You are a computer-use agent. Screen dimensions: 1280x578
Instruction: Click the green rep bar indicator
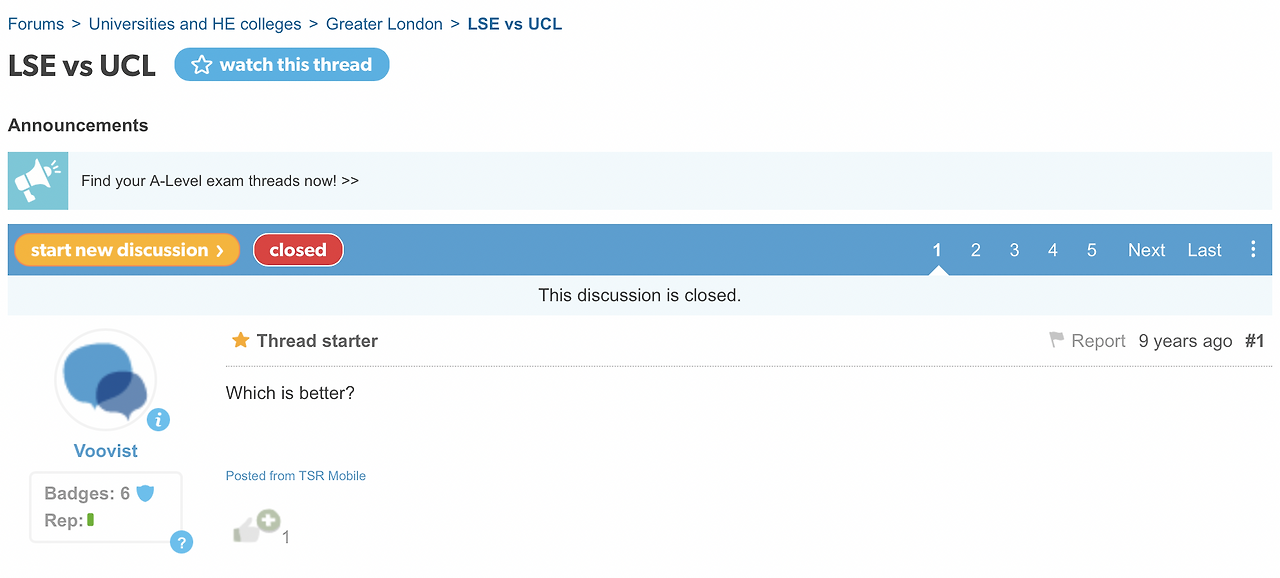point(90,520)
